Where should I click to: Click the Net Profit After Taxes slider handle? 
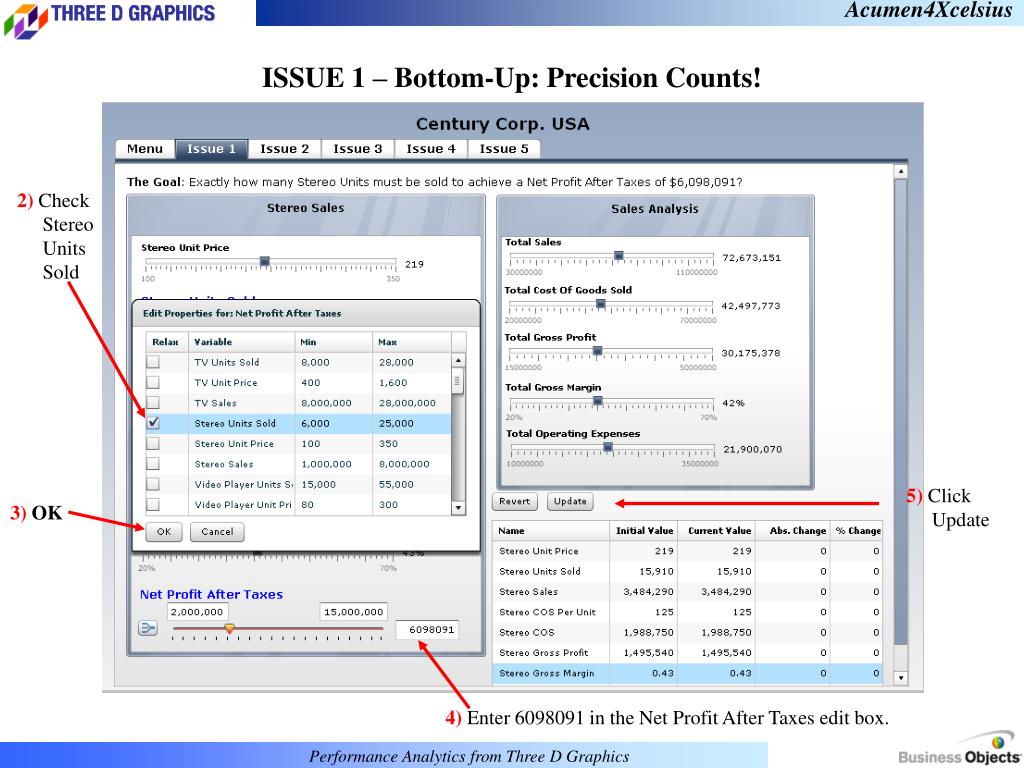[229, 628]
